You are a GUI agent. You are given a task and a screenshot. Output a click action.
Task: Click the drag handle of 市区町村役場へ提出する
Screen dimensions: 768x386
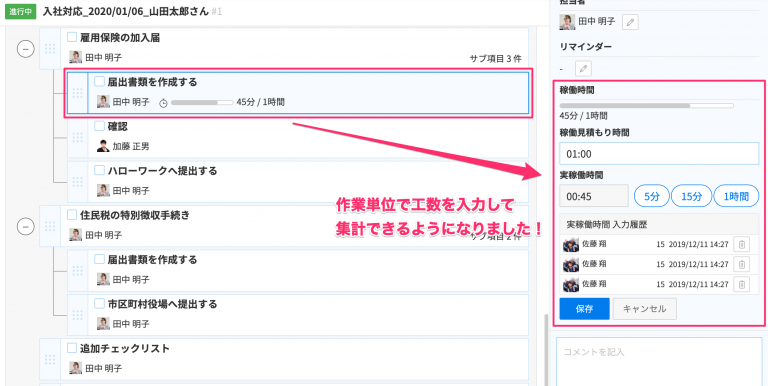[77, 314]
